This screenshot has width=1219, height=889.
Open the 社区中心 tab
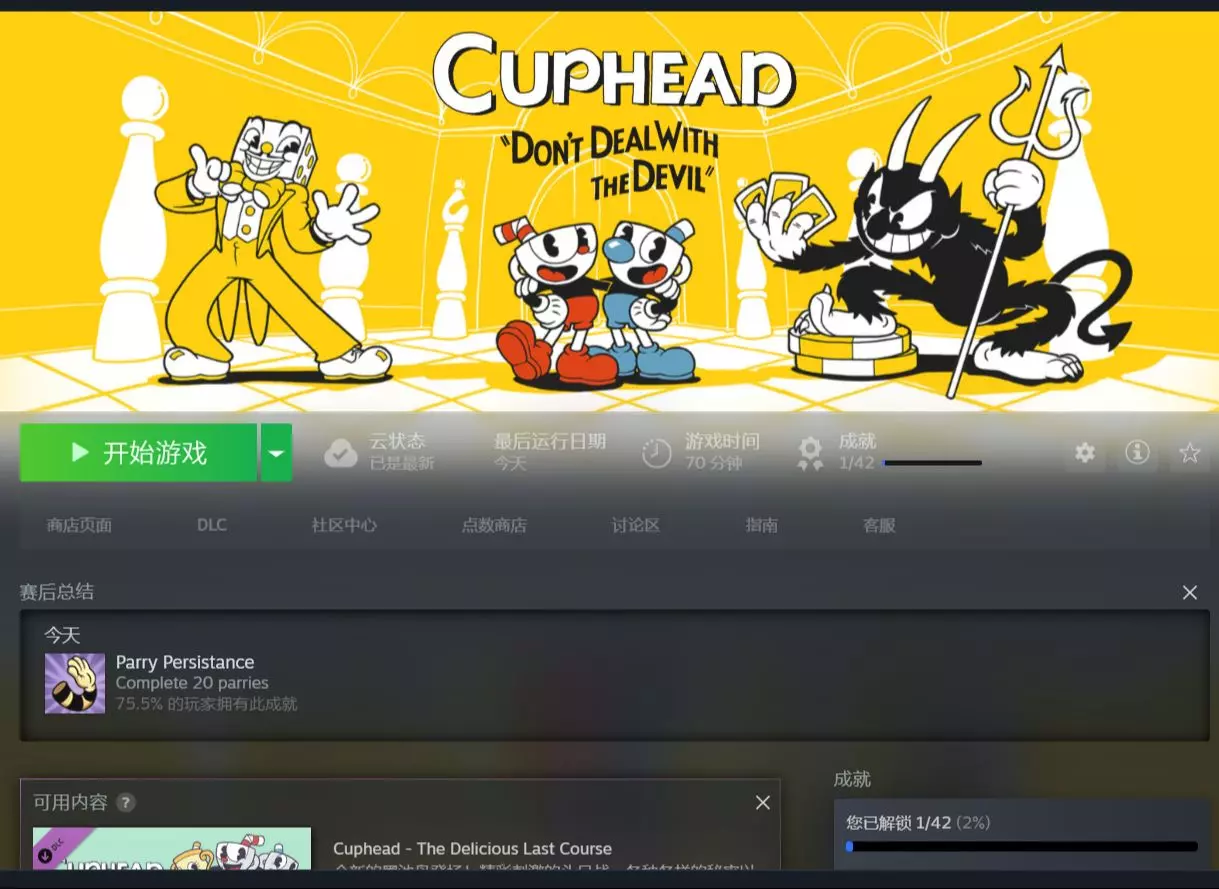click(344, 525)
